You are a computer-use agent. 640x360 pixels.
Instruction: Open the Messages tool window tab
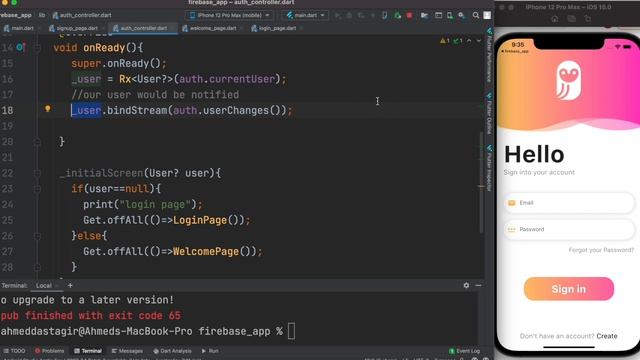coord(127,351)
